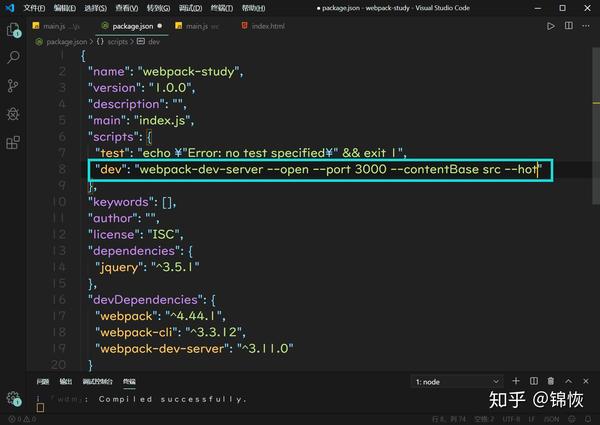Click the "webpack-cli": "^3.3.12" line
The height and width of the screenshot is (425, 600).
[x=170, y=332]
